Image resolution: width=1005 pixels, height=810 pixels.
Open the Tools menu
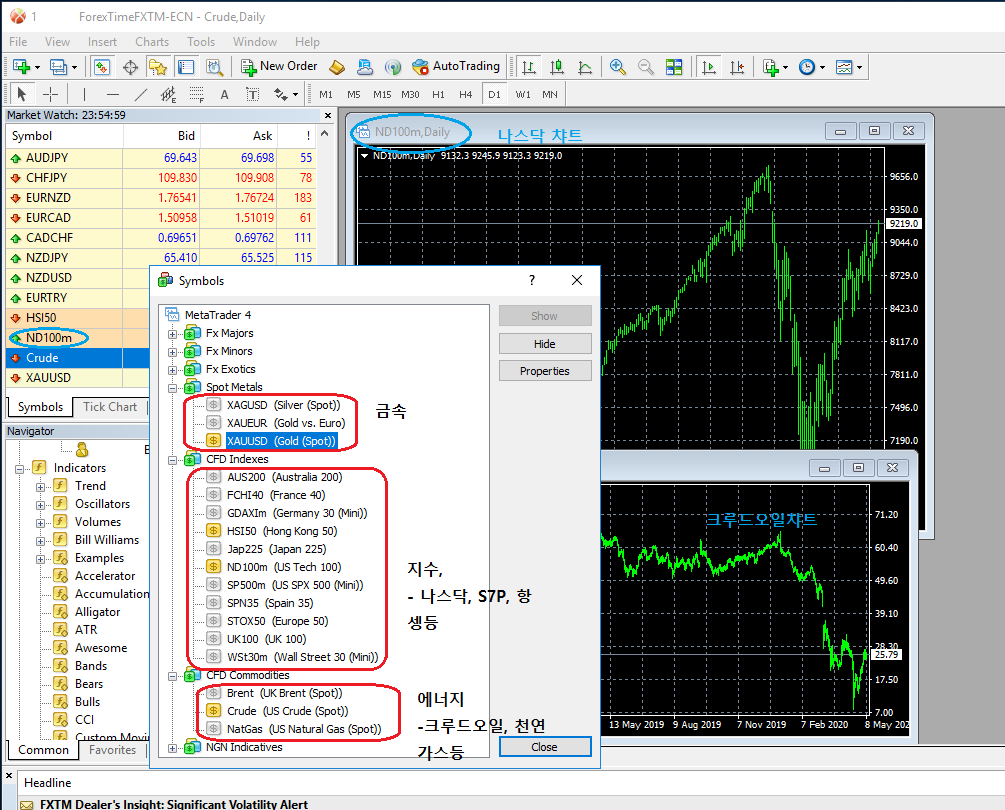click(201, 42)
